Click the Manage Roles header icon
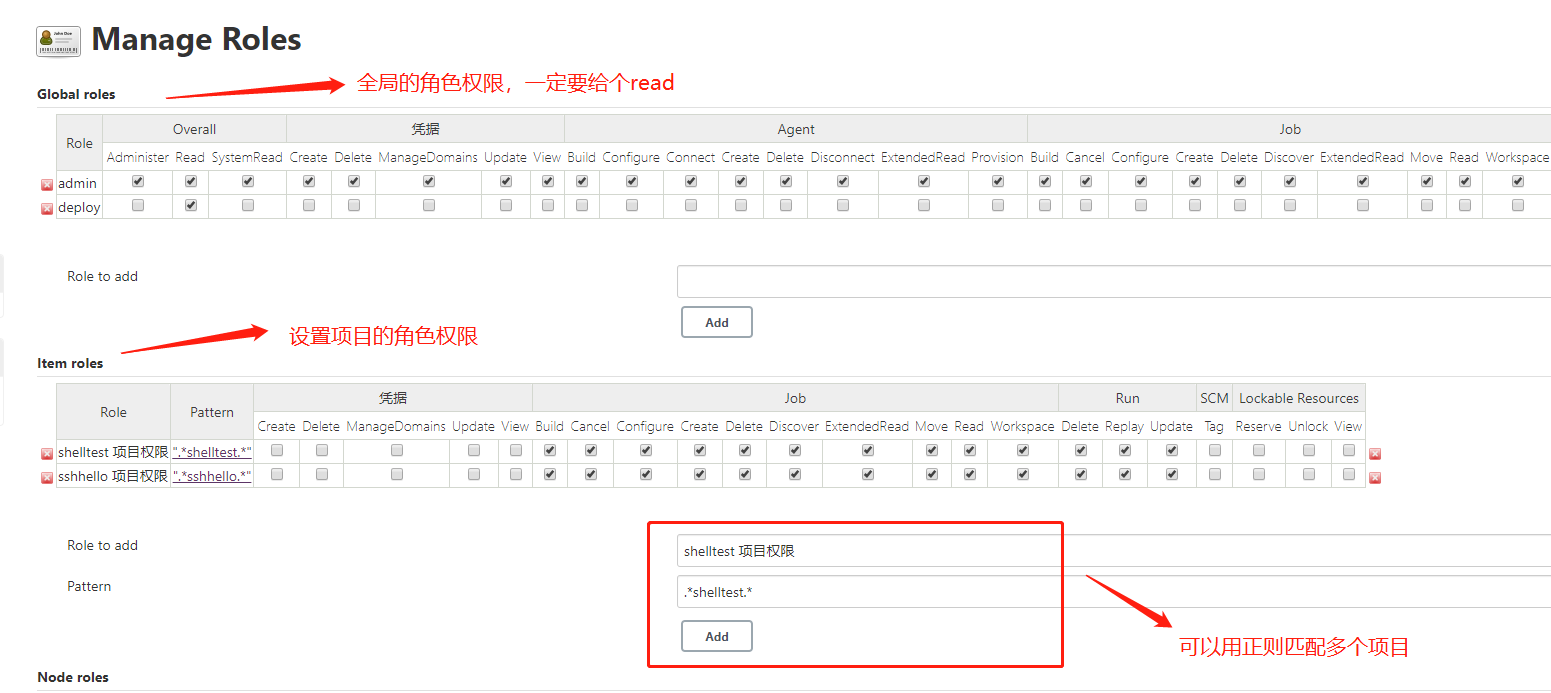Image resolution: width=1551 pixels, height=693 pixels. point(58,41)
